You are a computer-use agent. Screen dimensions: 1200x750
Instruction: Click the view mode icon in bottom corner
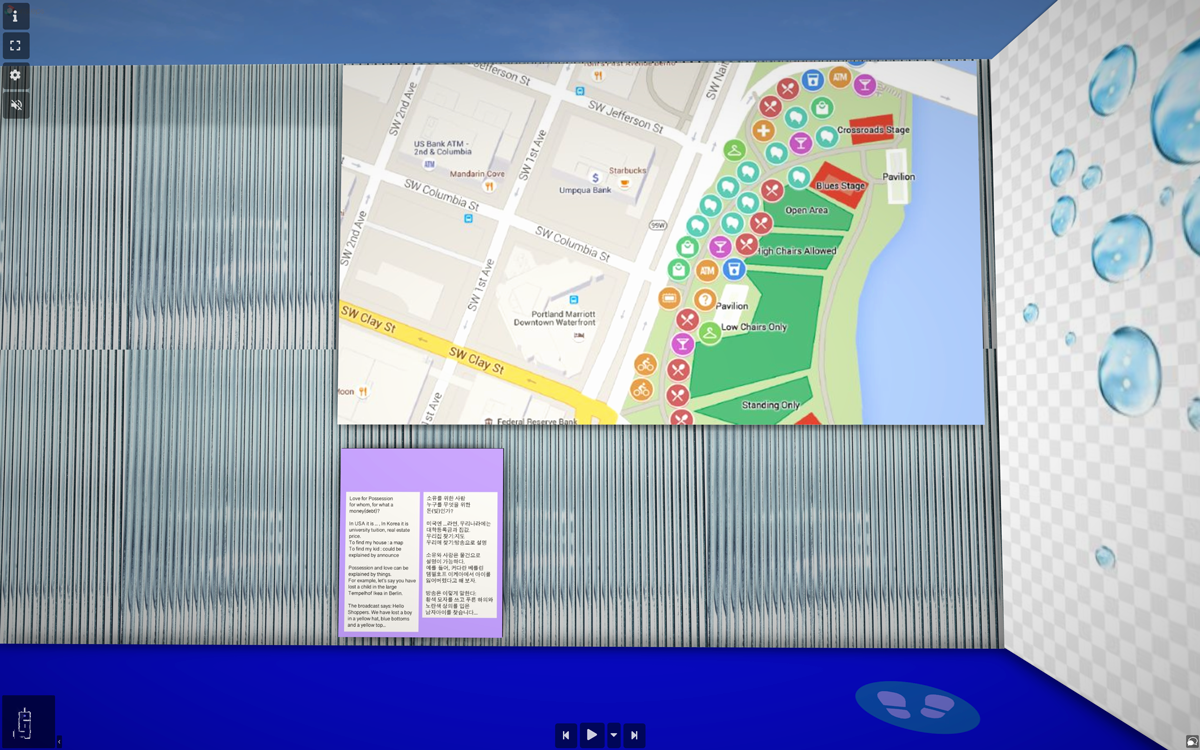click(x=1191, y=741)
